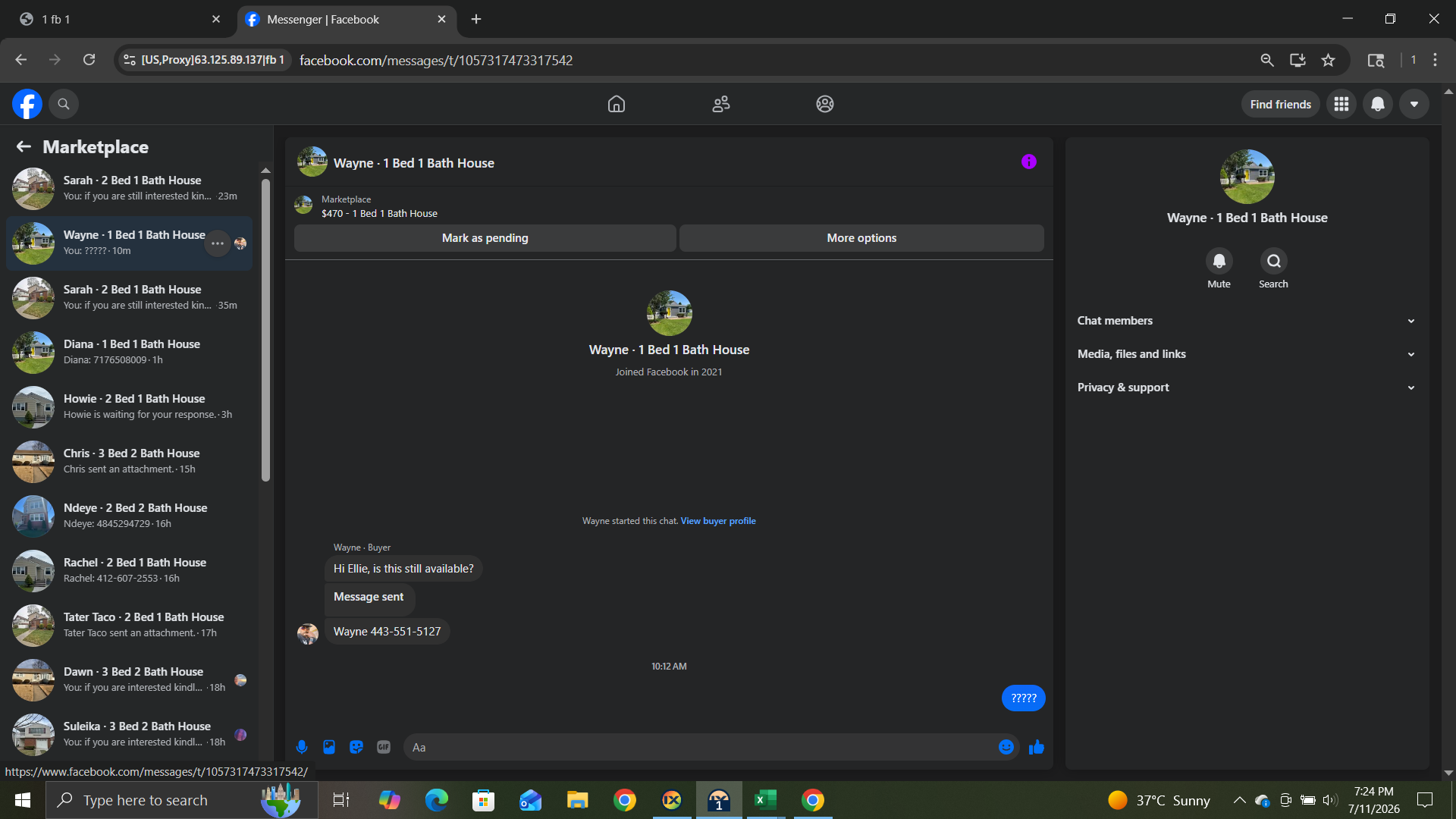Open Dawn 3 Bed 2 Bath House chat
Viewport: 1456px width, 819px height.
pyautogui.click(x=130, y=680)
